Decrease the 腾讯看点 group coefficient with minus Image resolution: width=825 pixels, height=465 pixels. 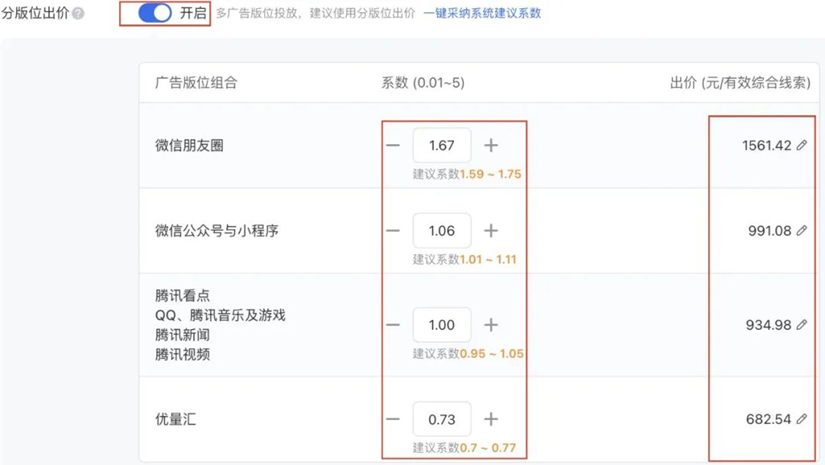pyautogui.click(x=393, y=325)
